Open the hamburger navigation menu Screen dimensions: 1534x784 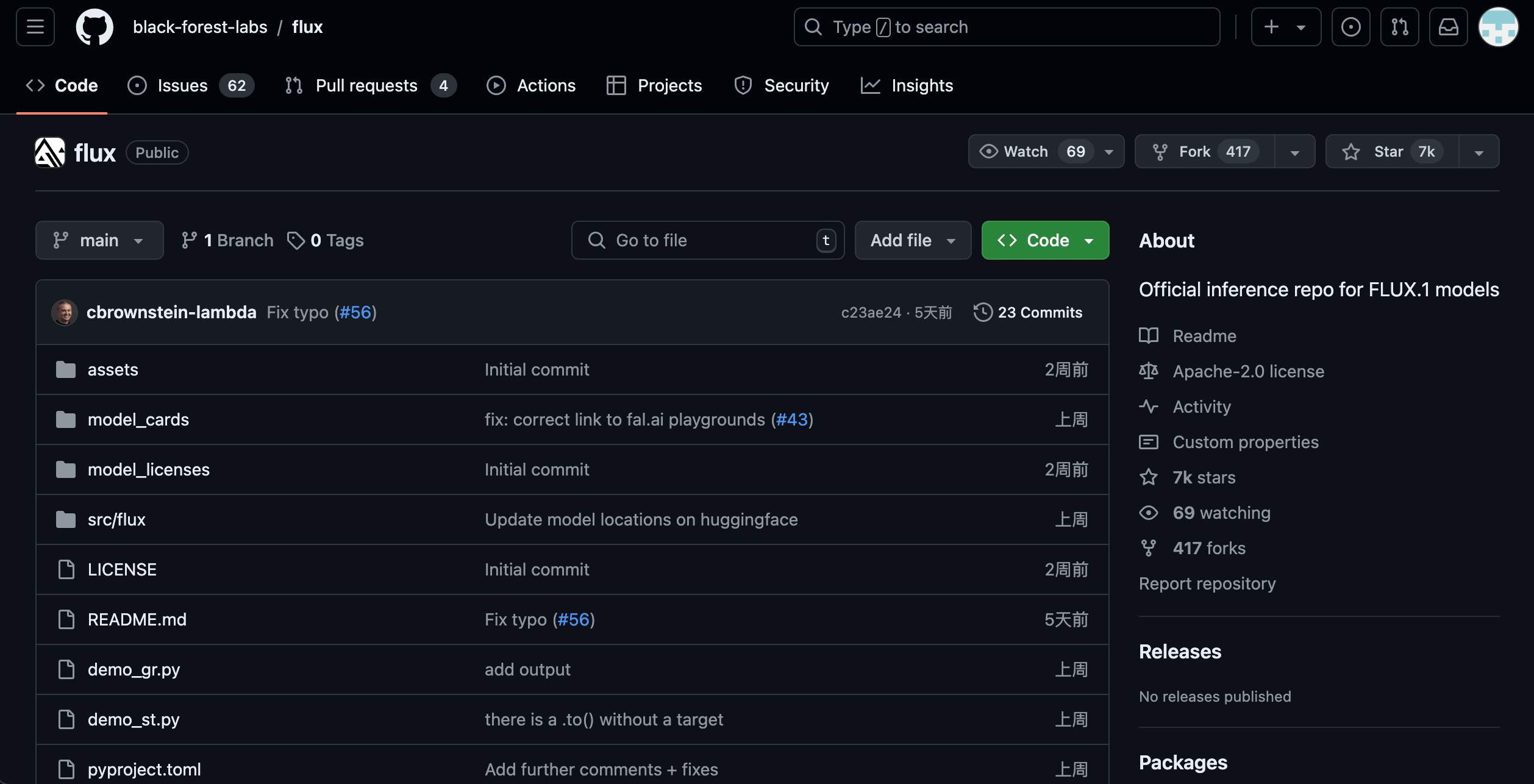tap(35, 27)
